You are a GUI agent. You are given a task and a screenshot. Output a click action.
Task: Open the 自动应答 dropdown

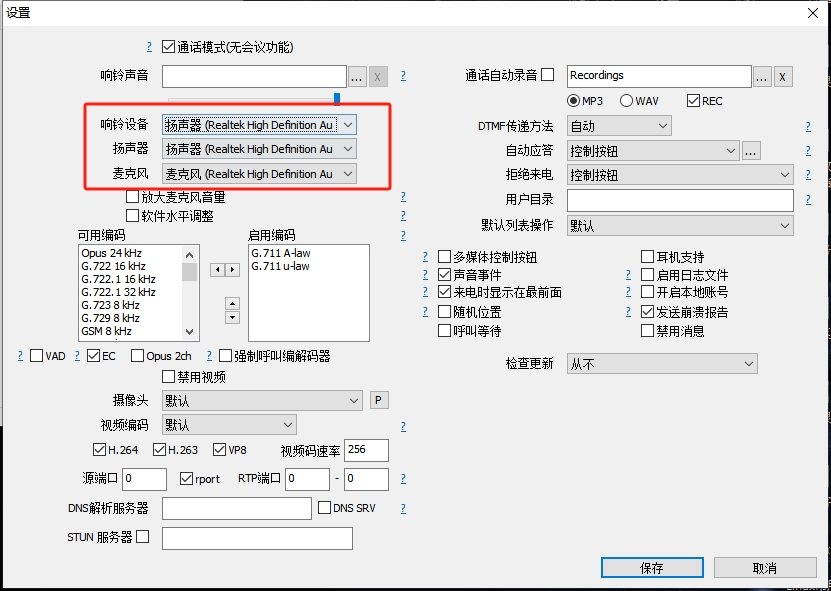coord(653,151)
